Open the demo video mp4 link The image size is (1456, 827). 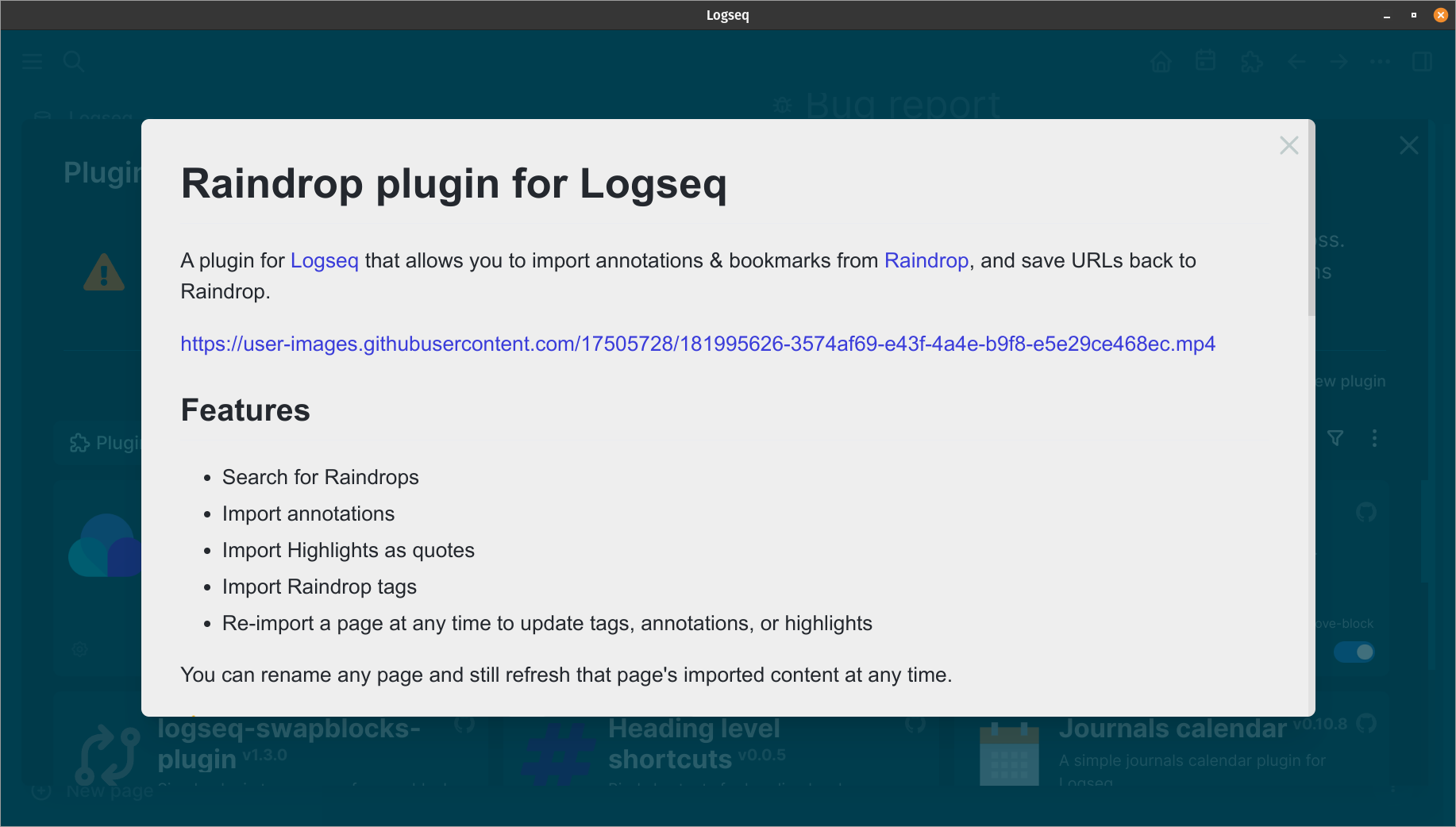pyautogui.click(x=697, y=344)
